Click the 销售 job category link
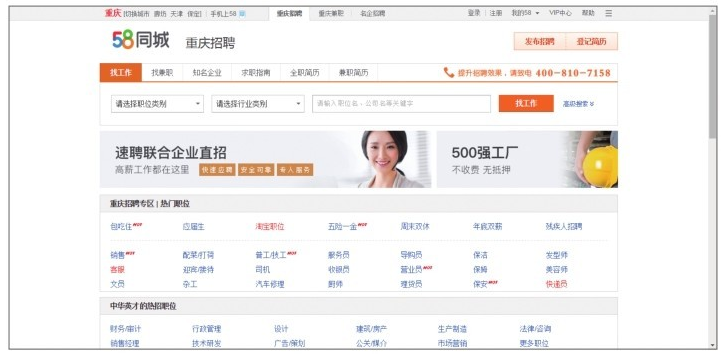724x361 pixels. point(117,255)
